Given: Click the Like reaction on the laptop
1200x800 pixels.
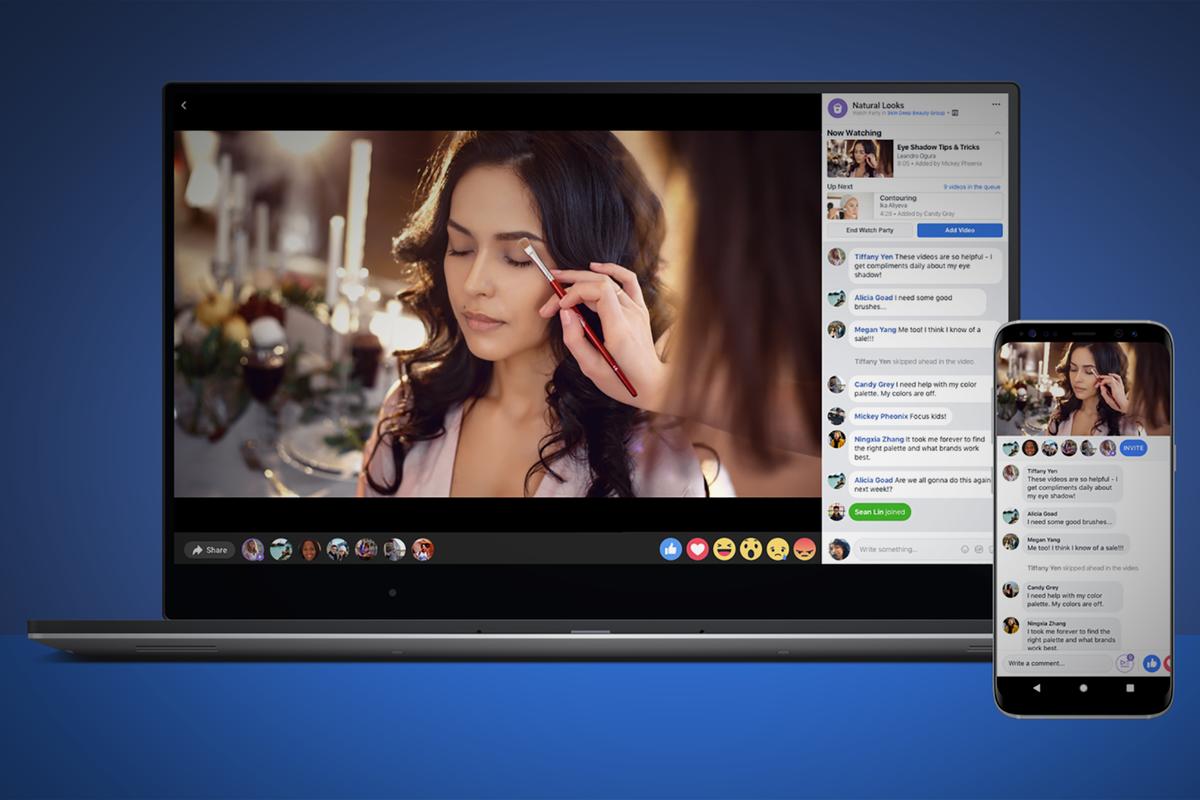Looking at the screenshot, I should (x=671, y=548).
